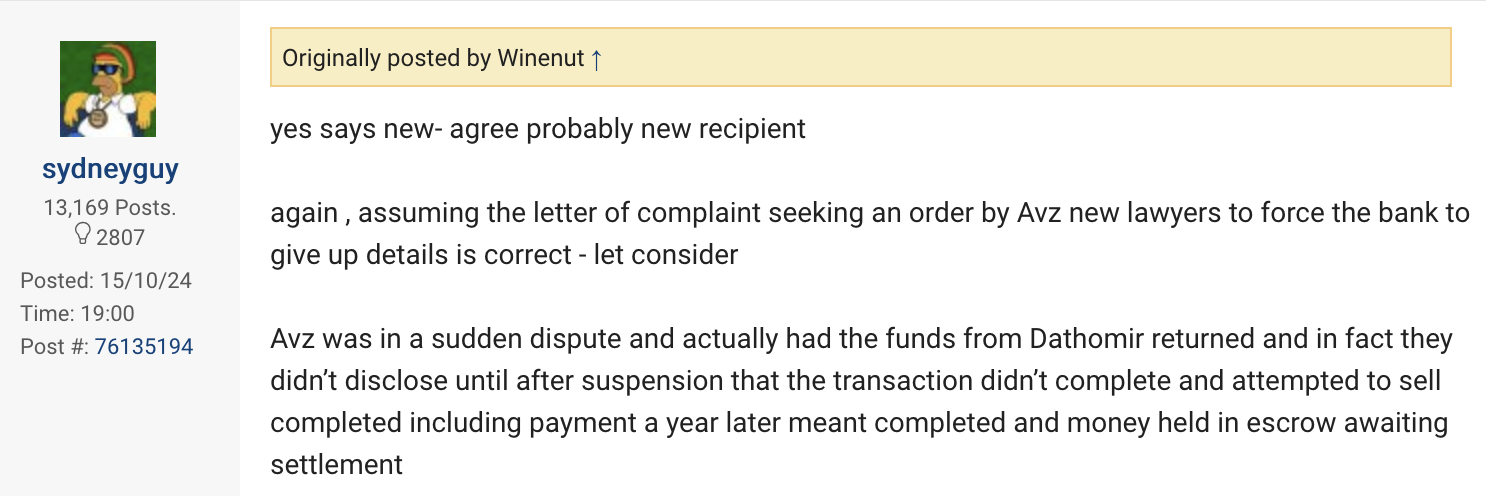Click the word 'Dathomir' in the post

pos(1092,339)
